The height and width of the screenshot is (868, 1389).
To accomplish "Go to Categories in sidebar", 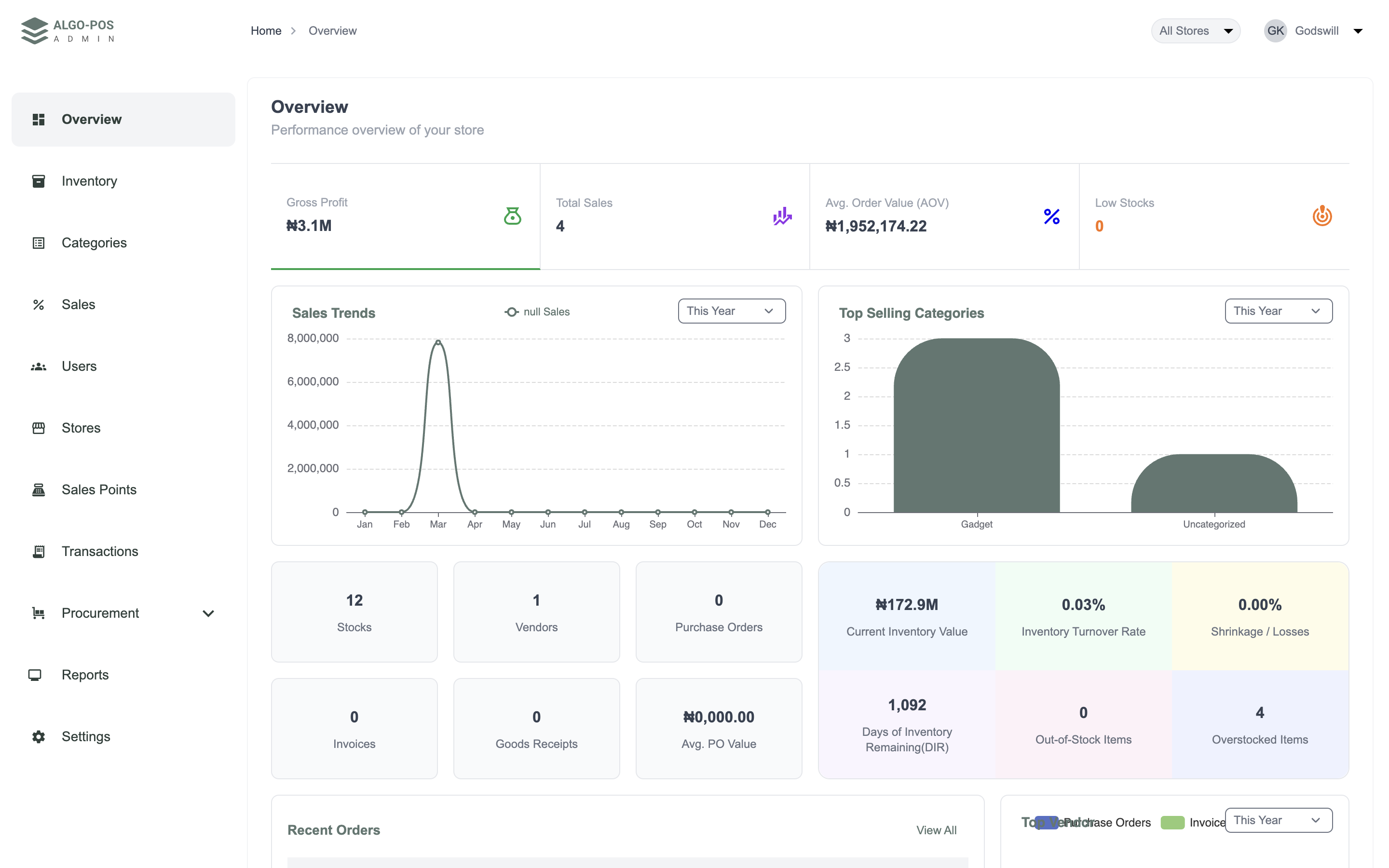I will pos(123,243).
